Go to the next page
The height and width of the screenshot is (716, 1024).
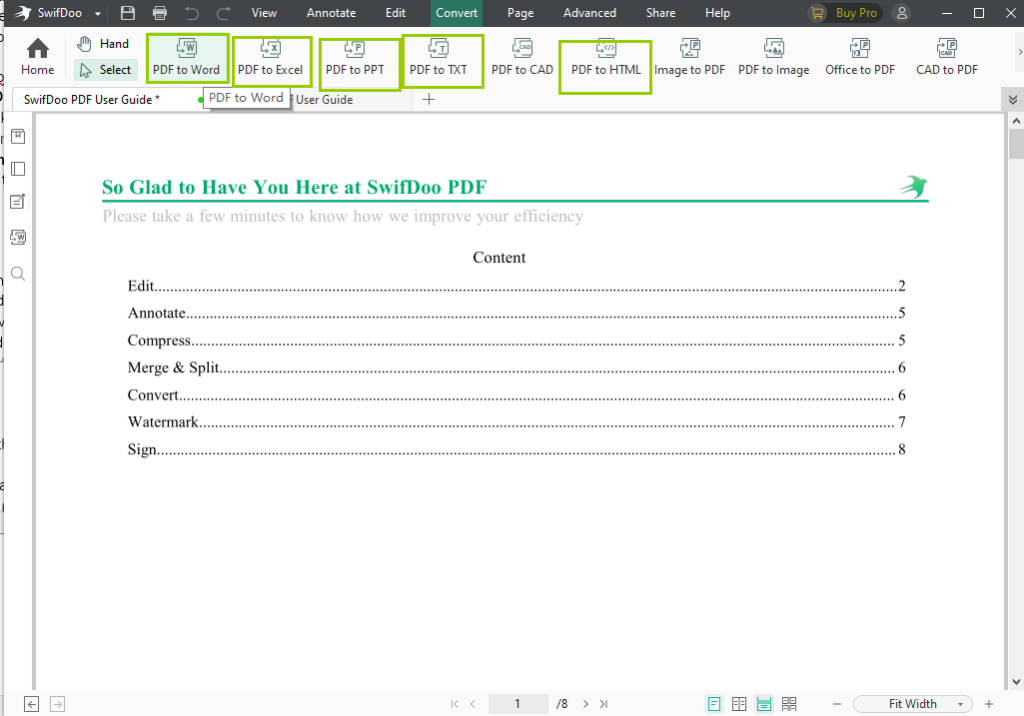pyautogui.click(x=586, y=704)
